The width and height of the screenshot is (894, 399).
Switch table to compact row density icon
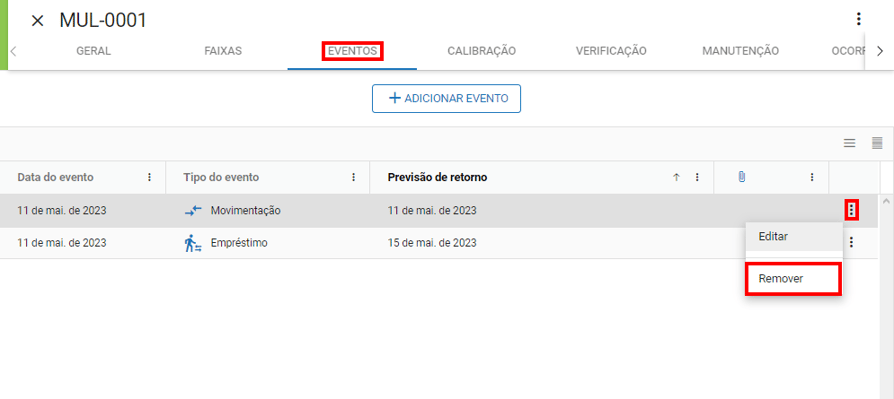(x=877, y=144)
